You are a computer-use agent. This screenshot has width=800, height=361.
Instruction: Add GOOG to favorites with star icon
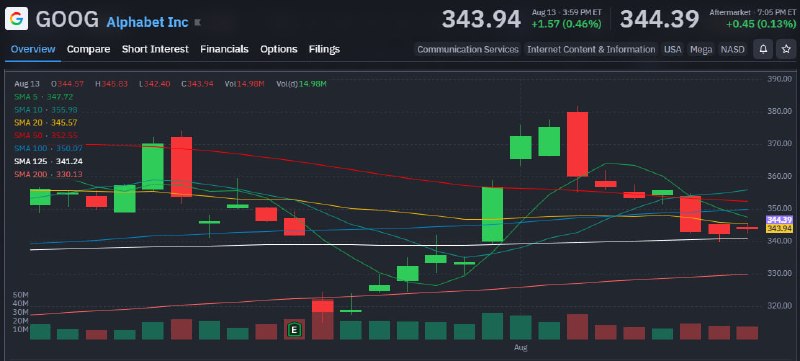pyautogui.click(x=786, y=49)
